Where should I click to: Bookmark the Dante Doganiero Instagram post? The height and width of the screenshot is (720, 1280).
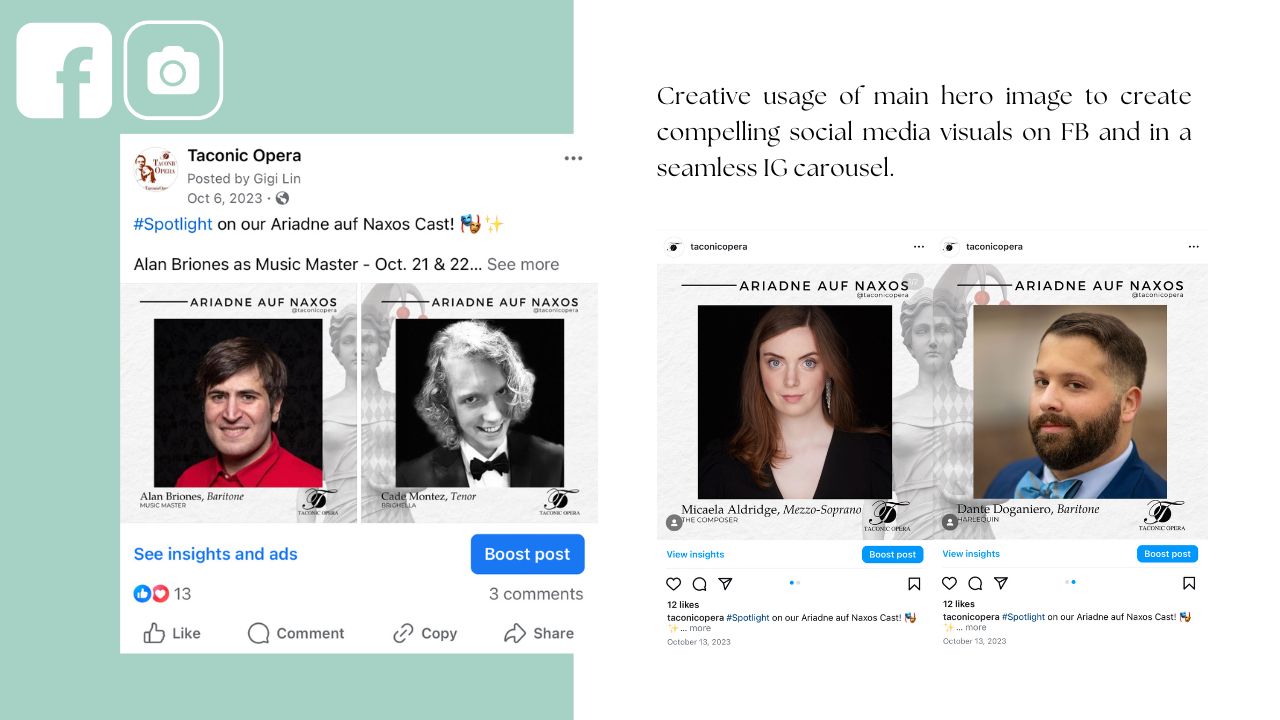1189,584
